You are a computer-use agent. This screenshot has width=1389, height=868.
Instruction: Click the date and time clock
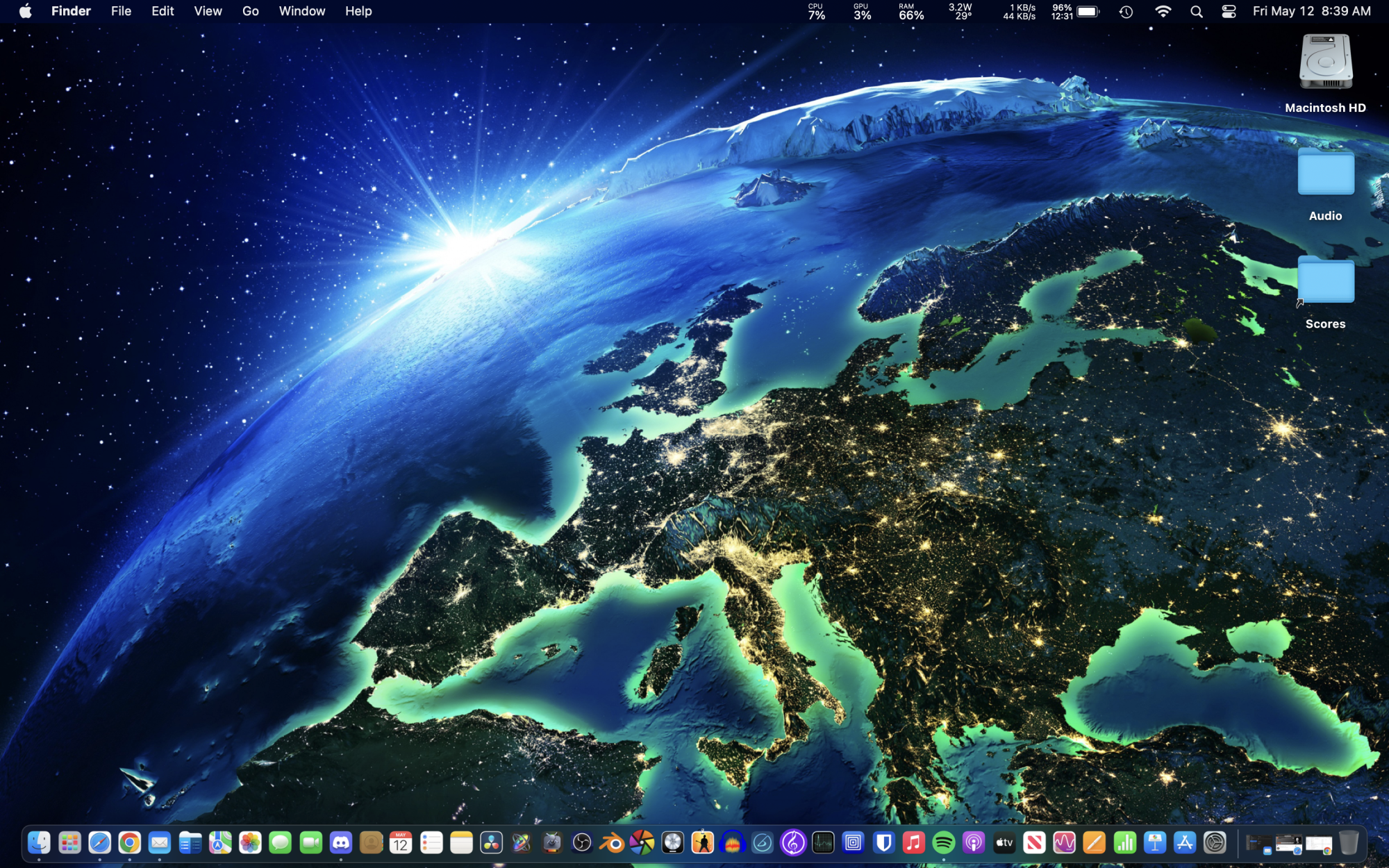coord(1311,11)
